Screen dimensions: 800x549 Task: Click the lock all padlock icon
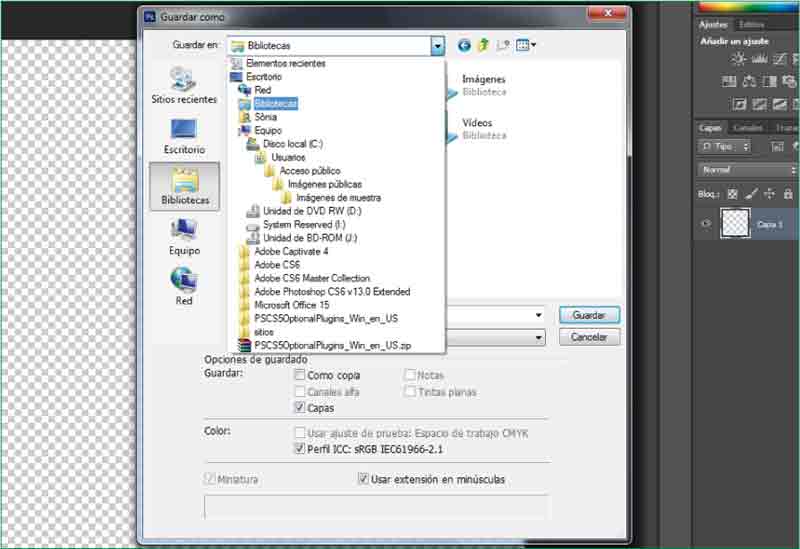coord(789,194)
